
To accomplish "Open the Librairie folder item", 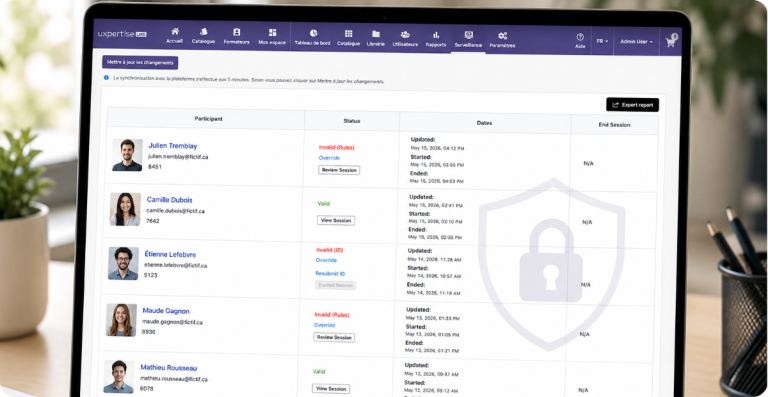I will click(x=376, y=38).
